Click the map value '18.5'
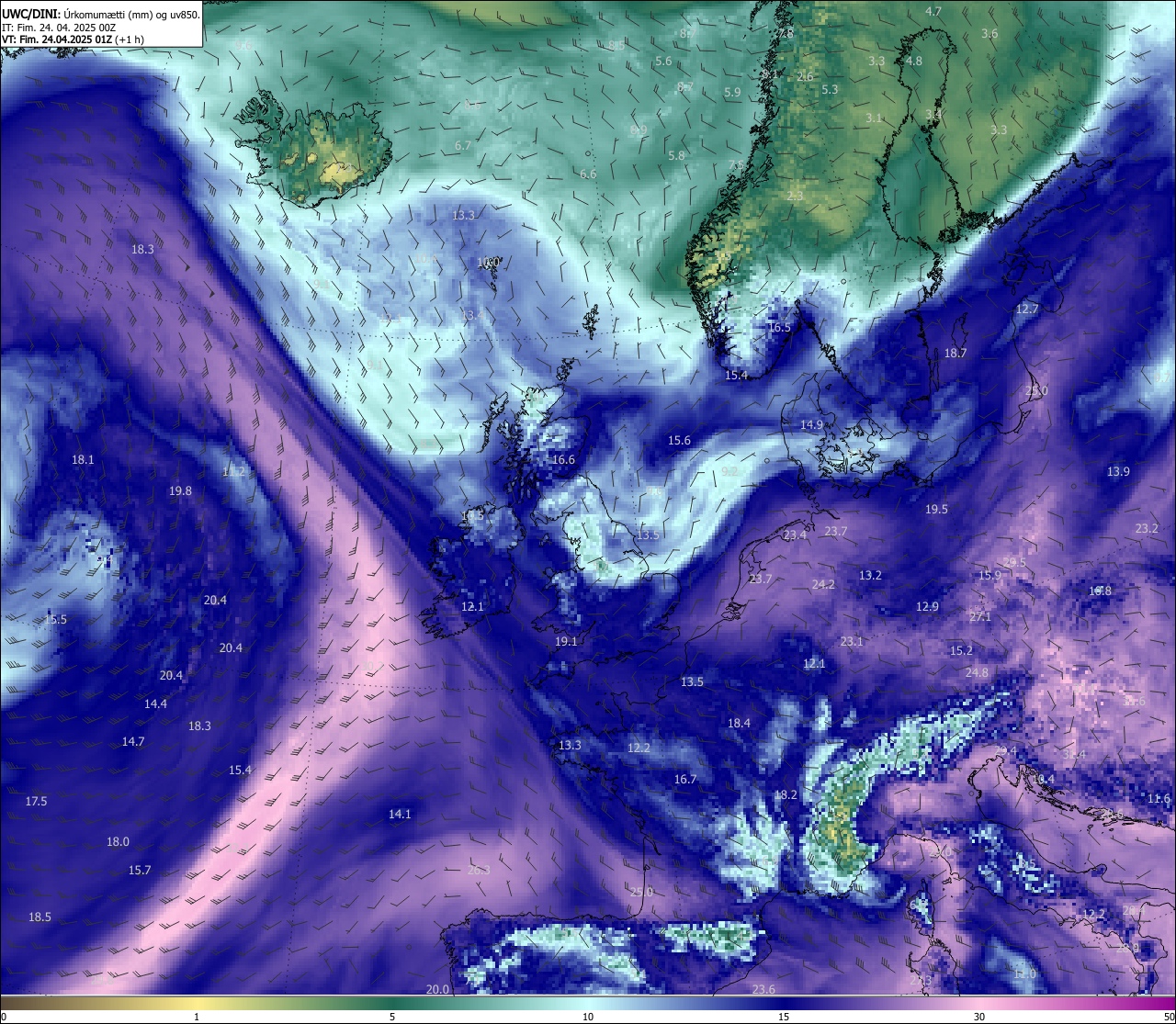Image resolution: width=1176 pixels, height=1024 pixels. click(40, 917)
